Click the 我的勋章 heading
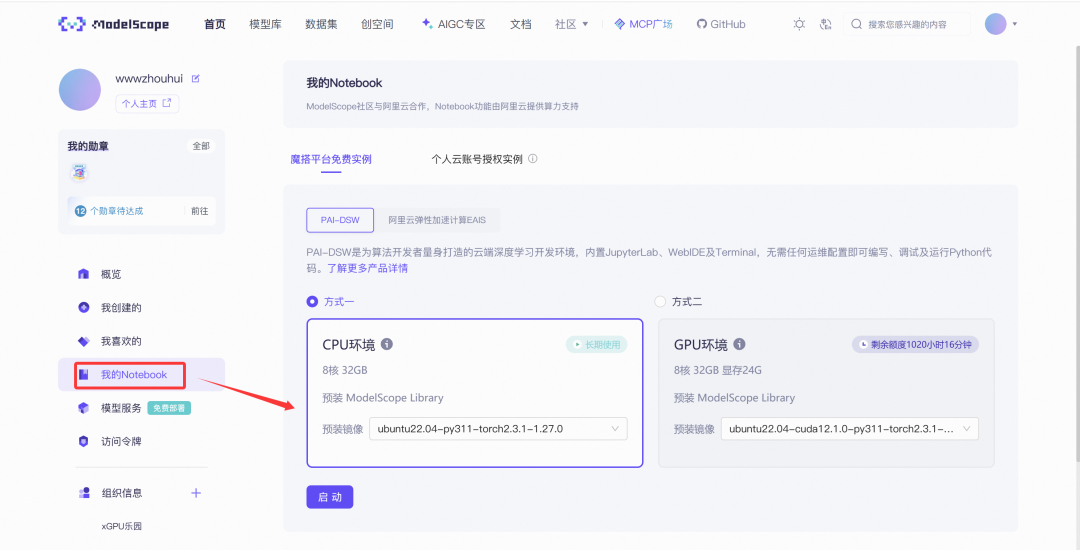This screenshot has width=1080, height=550. coord(88,146)
